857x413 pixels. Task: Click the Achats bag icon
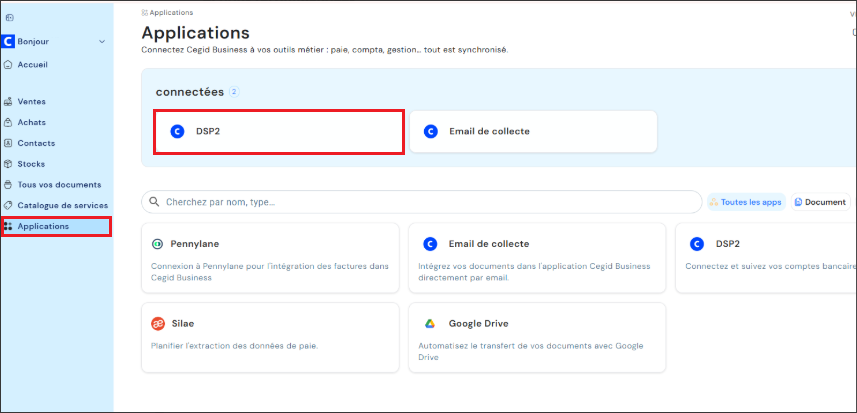tap(8, 122)
